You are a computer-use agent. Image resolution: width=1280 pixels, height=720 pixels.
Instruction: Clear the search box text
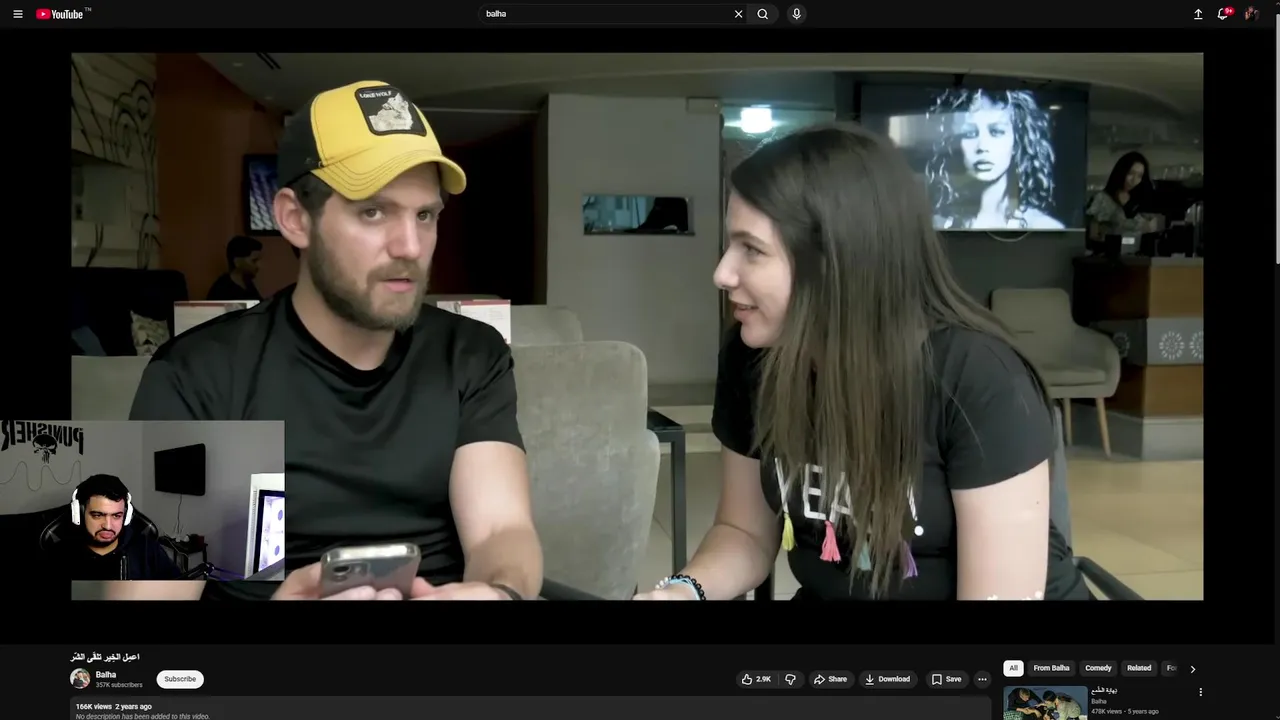coord(738,14)
